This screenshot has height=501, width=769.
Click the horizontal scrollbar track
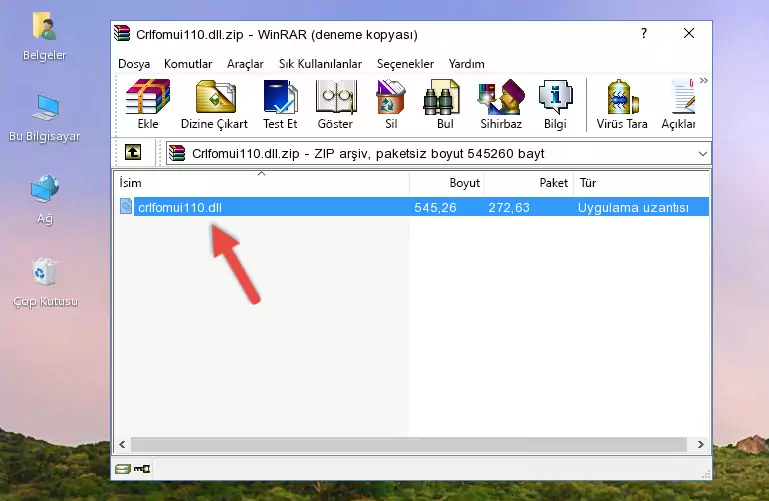point(409,445)
